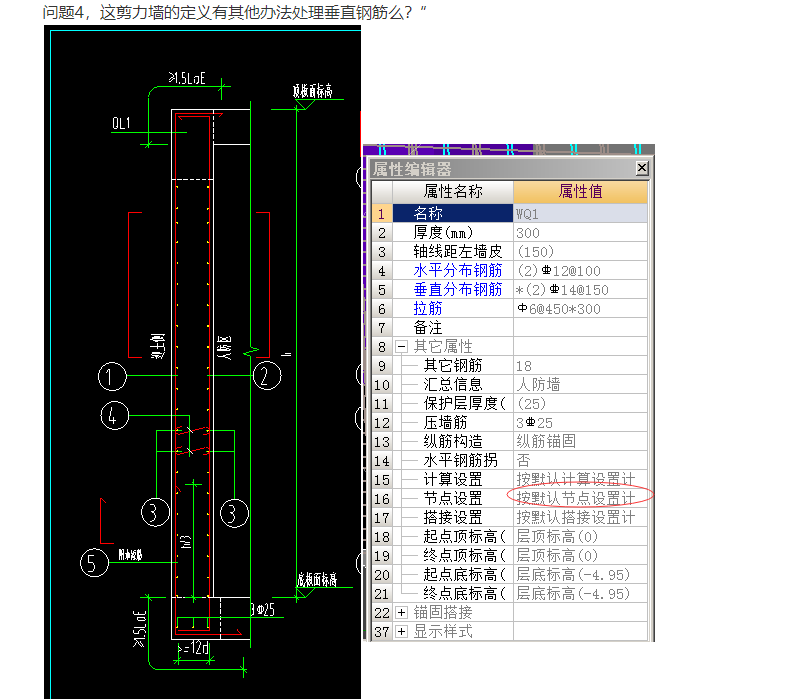Screen dimensions: 799x699
Task: Click the >=12d dimension text
Action: click(193, 648)
